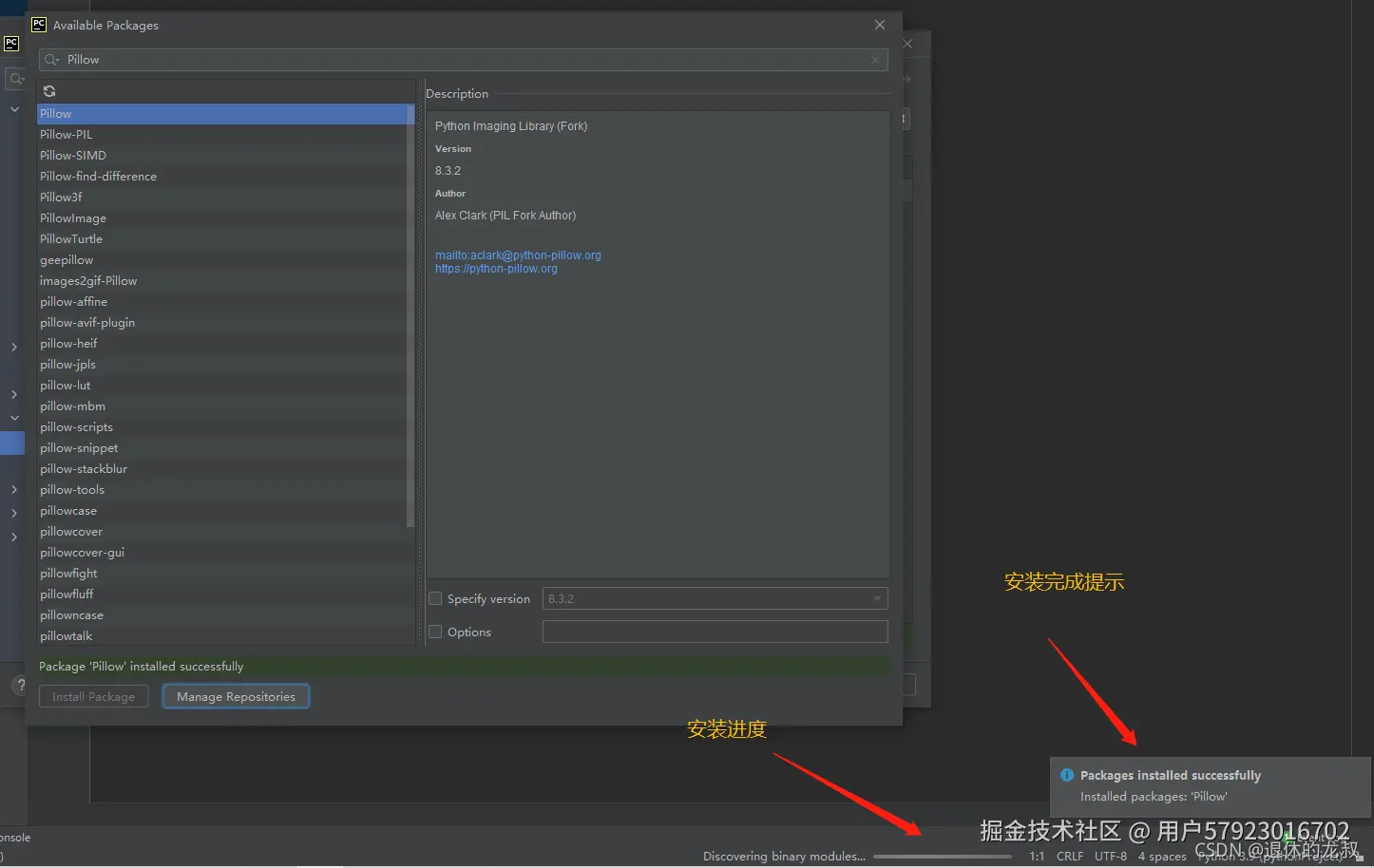1374x868 pixels.
Task: Select the pillowcase package
Action: click(222, 511)
